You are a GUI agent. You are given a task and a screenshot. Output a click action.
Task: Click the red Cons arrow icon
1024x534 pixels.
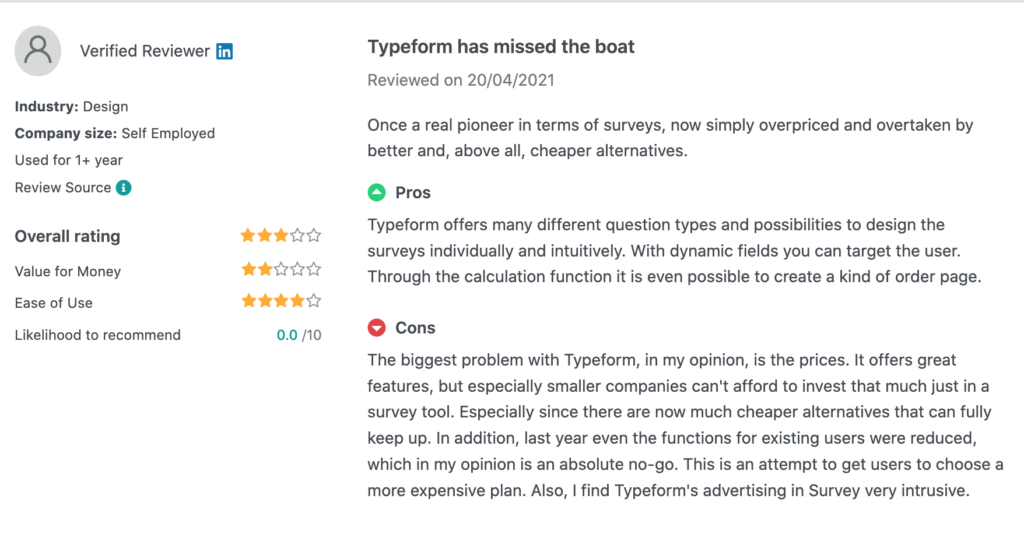pyautogui.click(x=377, y=328)
